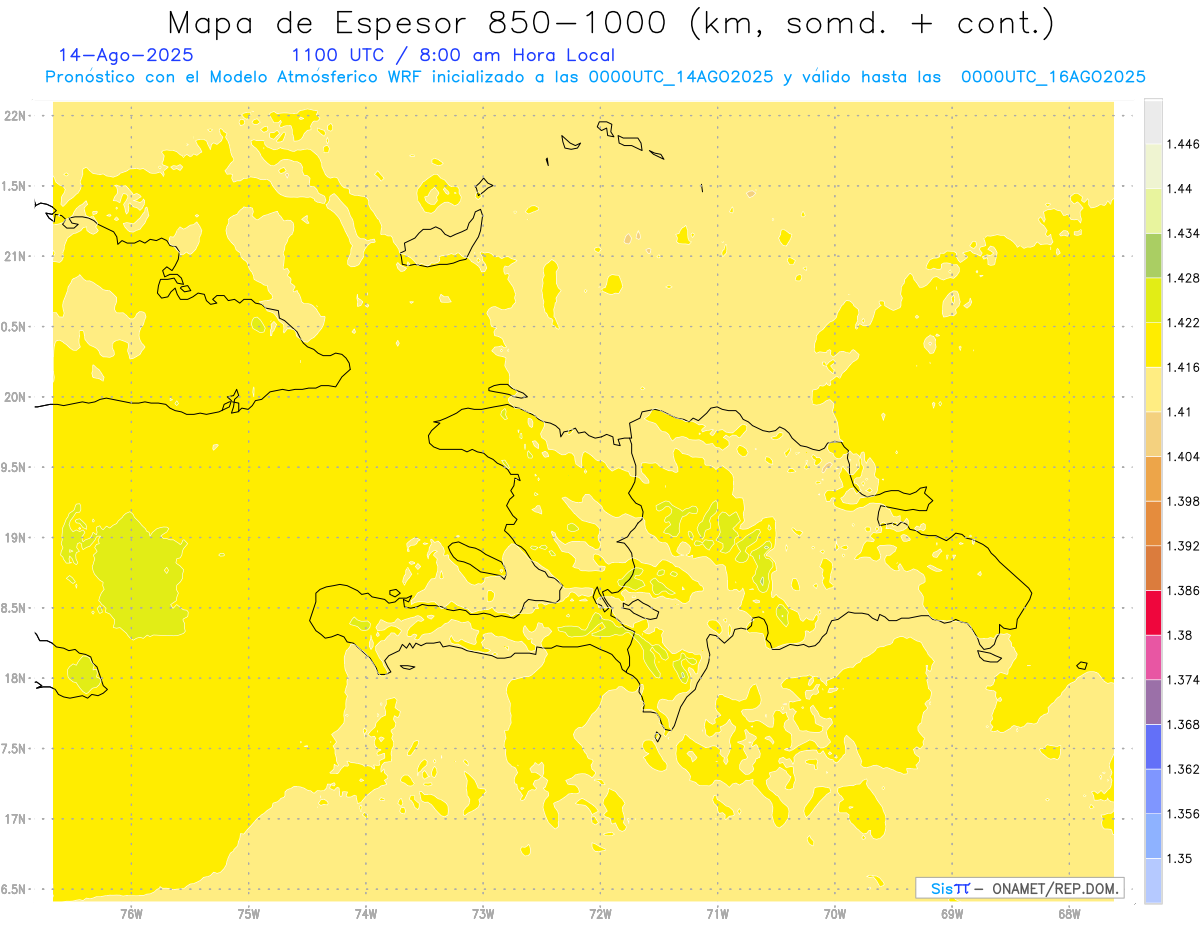This screenshot has width=1200, height=927.
Task: Click the latitude label '20N'
Action: coord(15,397)
